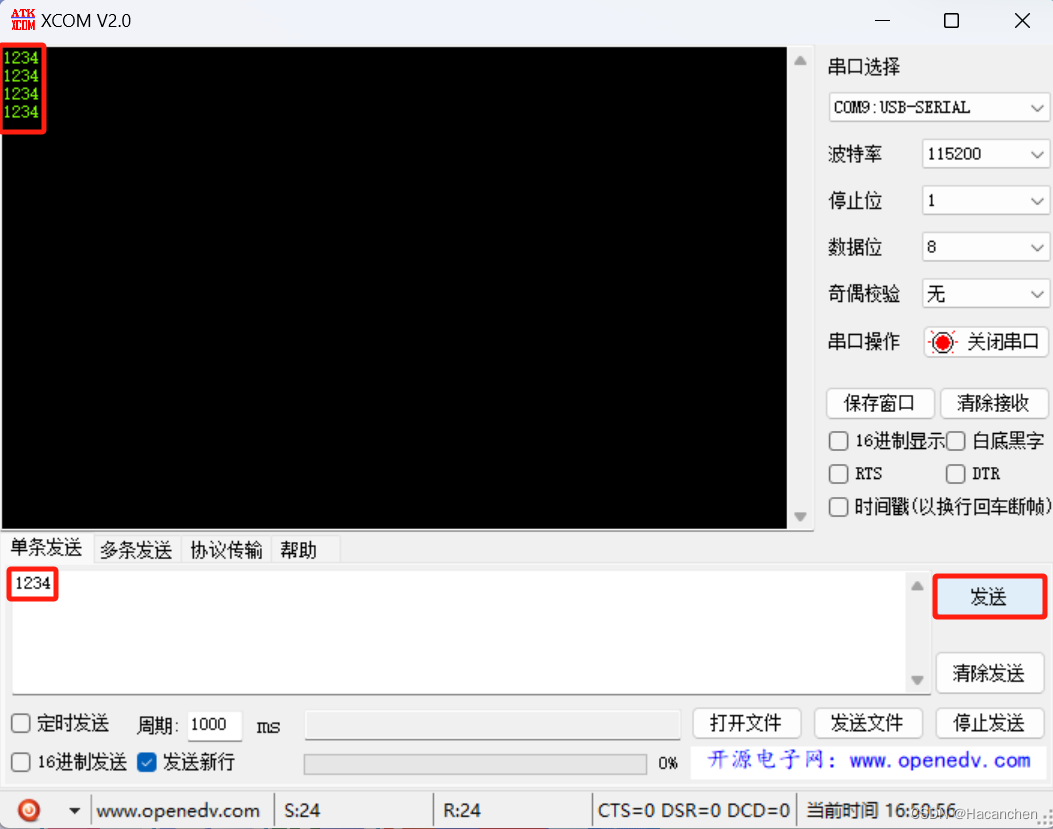The image size is (1053, 829).
Task: Click the send text box containing 1234
Action: (459, 632)
